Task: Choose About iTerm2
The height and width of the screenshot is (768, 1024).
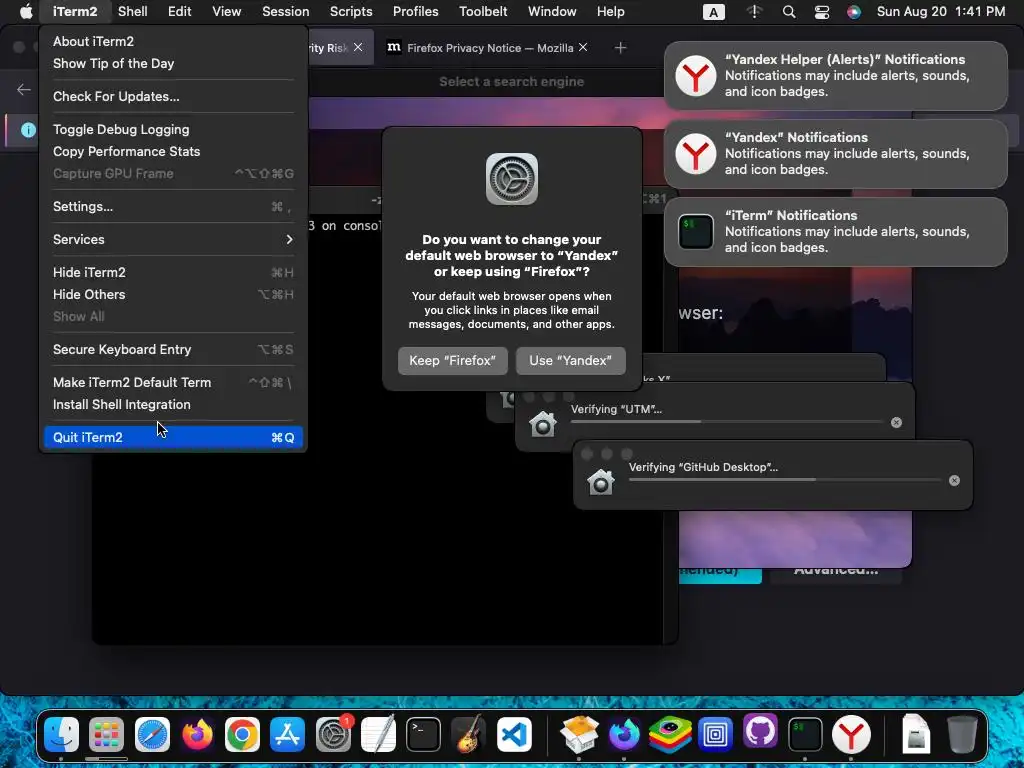Action: [173, 41]
